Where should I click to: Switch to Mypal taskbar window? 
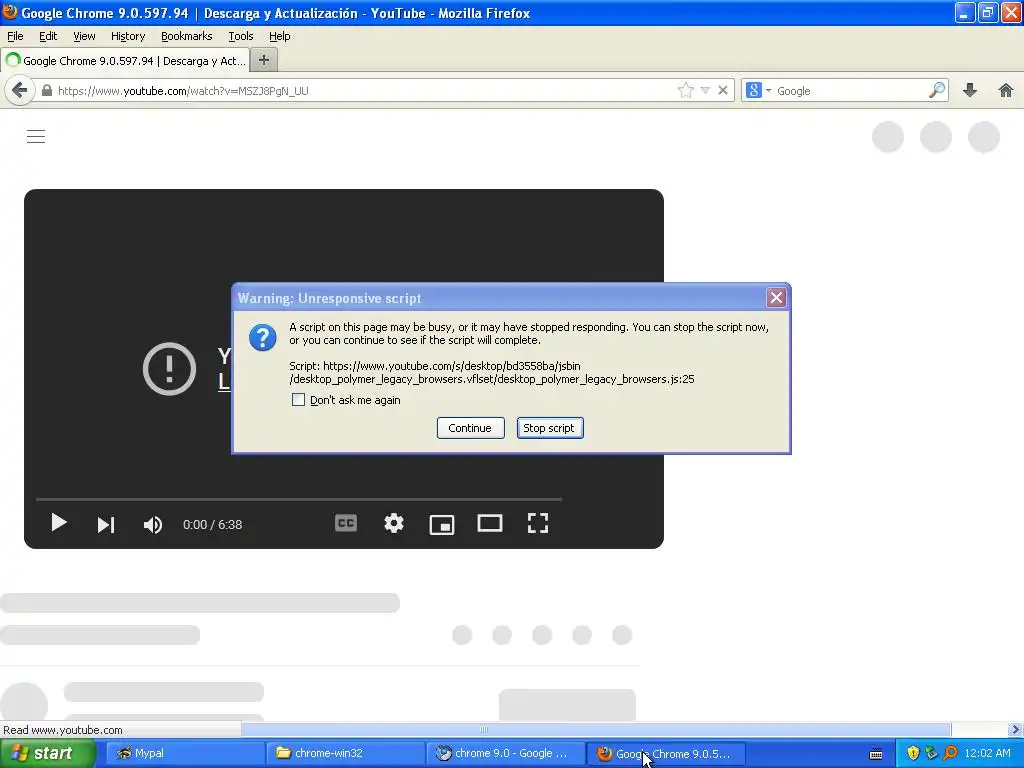184,753
